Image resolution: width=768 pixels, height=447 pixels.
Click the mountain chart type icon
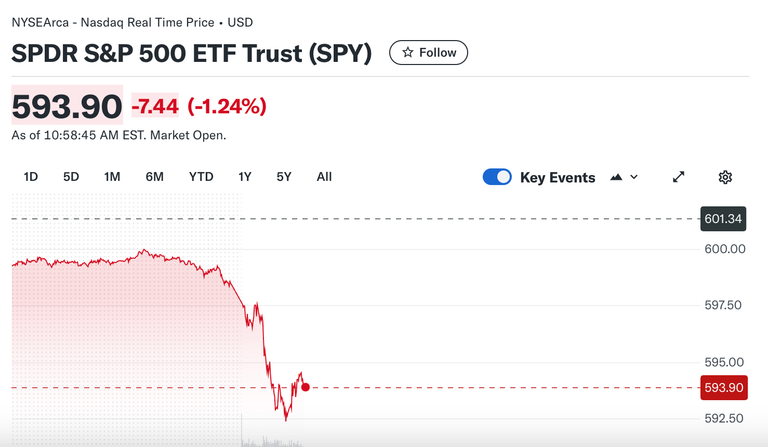pos(616,177)
